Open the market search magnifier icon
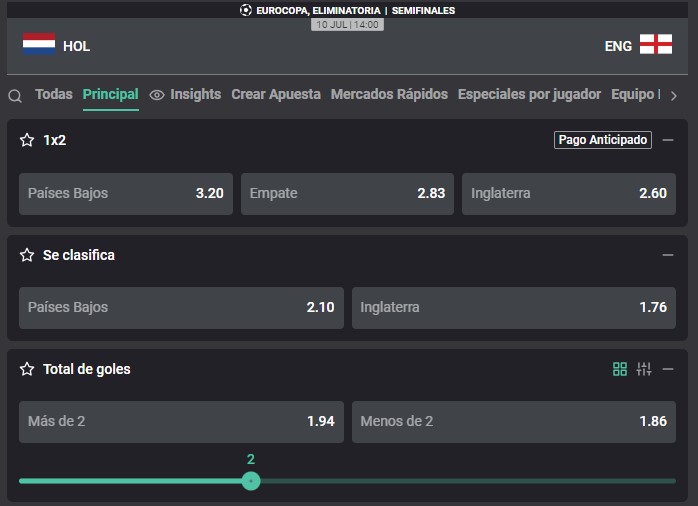The image size is (698, 506). [x=15, y=96]
